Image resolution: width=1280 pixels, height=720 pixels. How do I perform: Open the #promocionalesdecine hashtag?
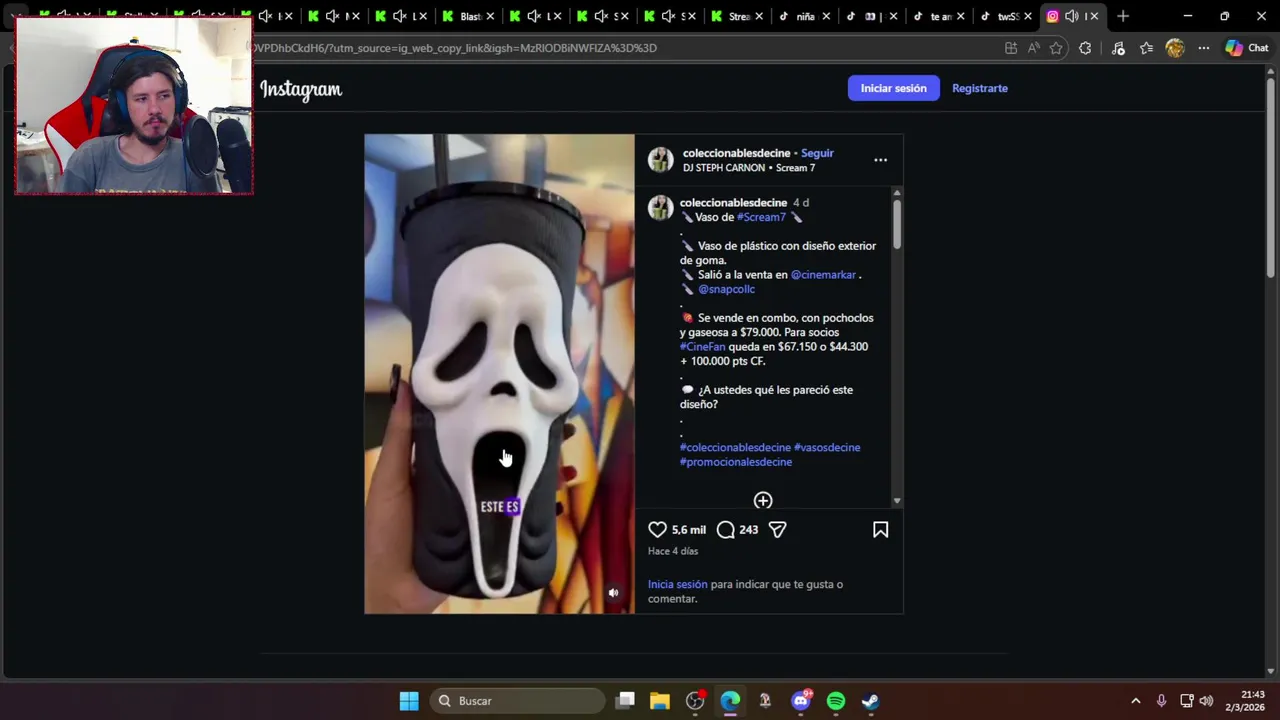pyautogui.click(x=736, y=462)
